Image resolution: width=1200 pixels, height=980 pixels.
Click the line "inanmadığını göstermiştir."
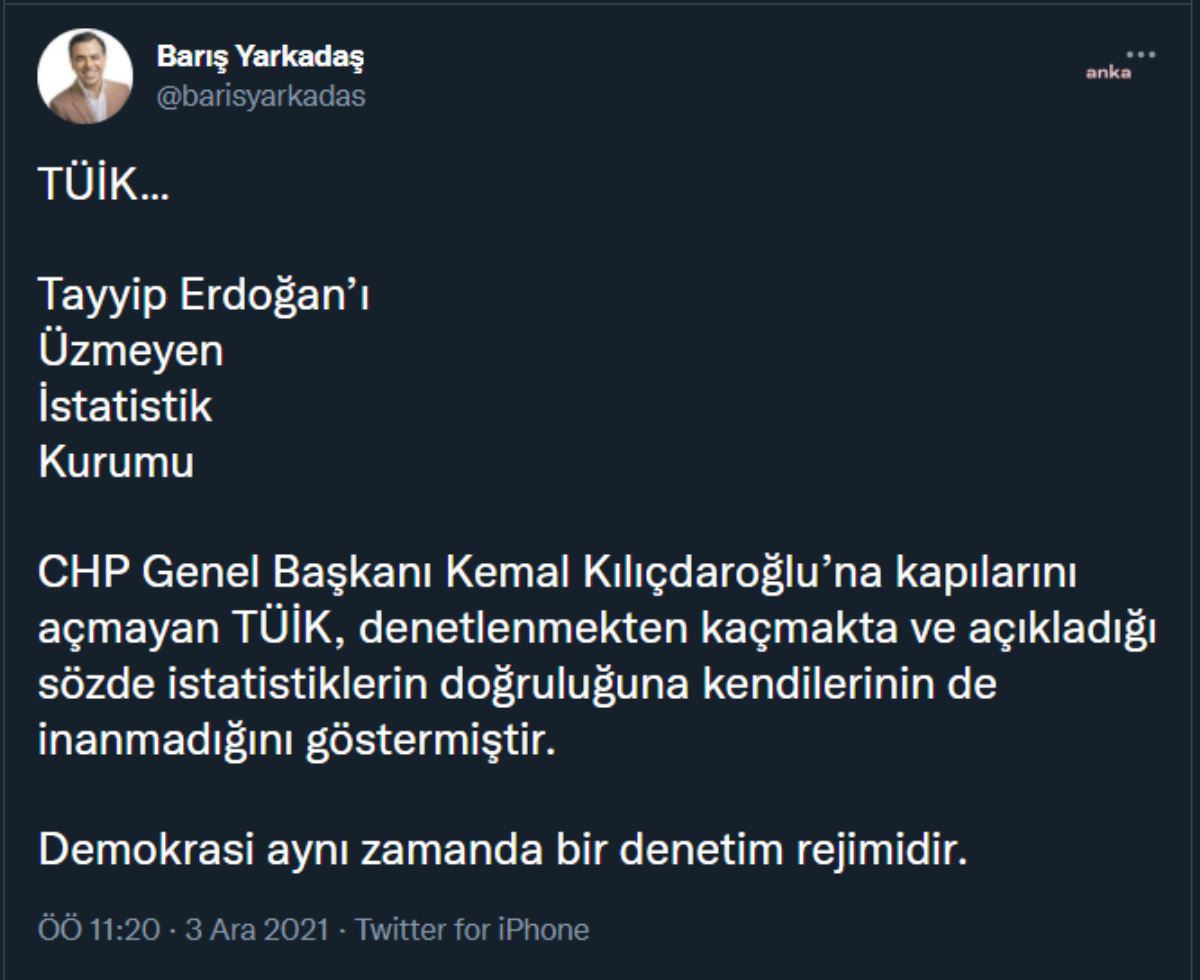(295, 742)
